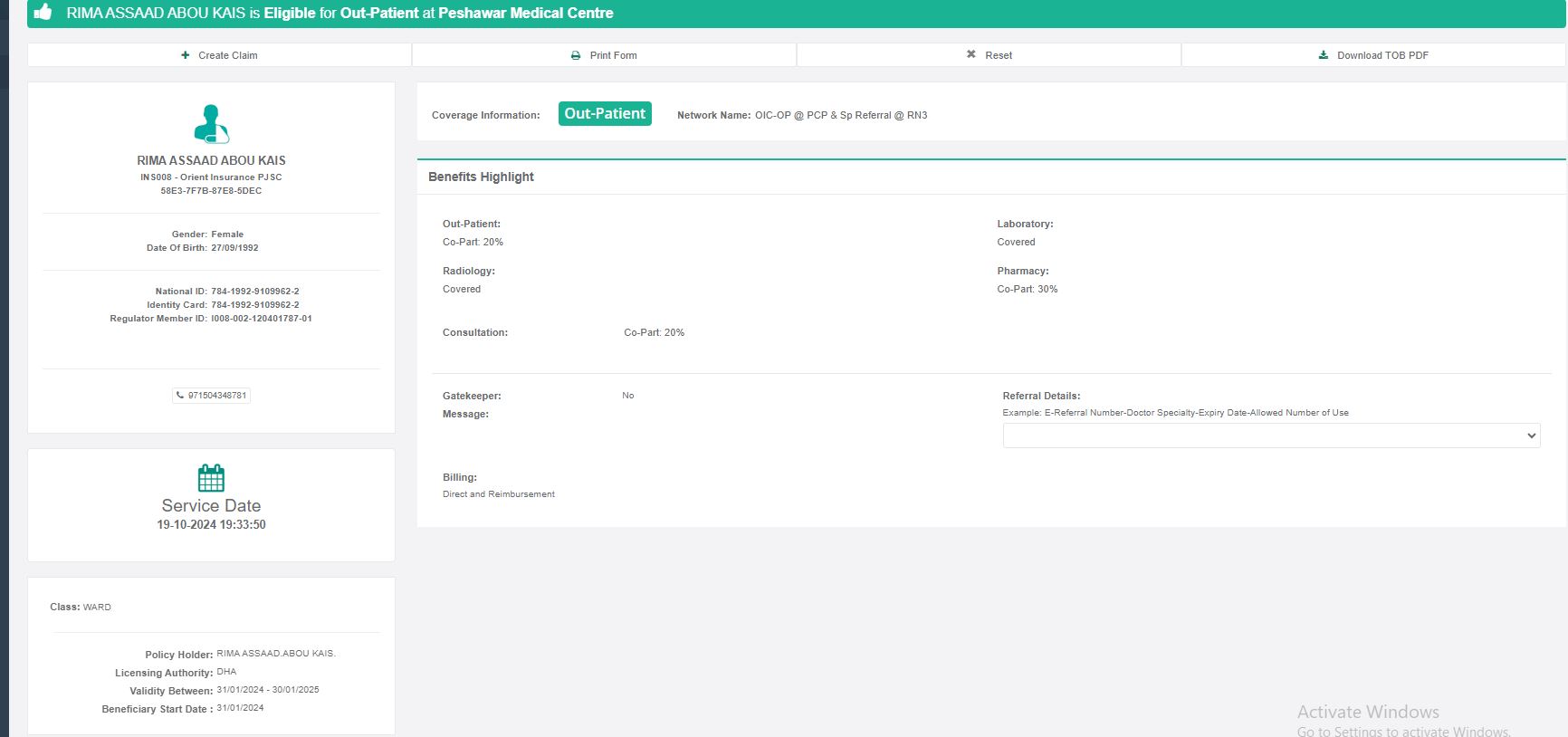Image resolution: width=1568 pixels, height=737 pixels.
Task: Click the printer icon beside Print Form
Action: coord(576,55)
